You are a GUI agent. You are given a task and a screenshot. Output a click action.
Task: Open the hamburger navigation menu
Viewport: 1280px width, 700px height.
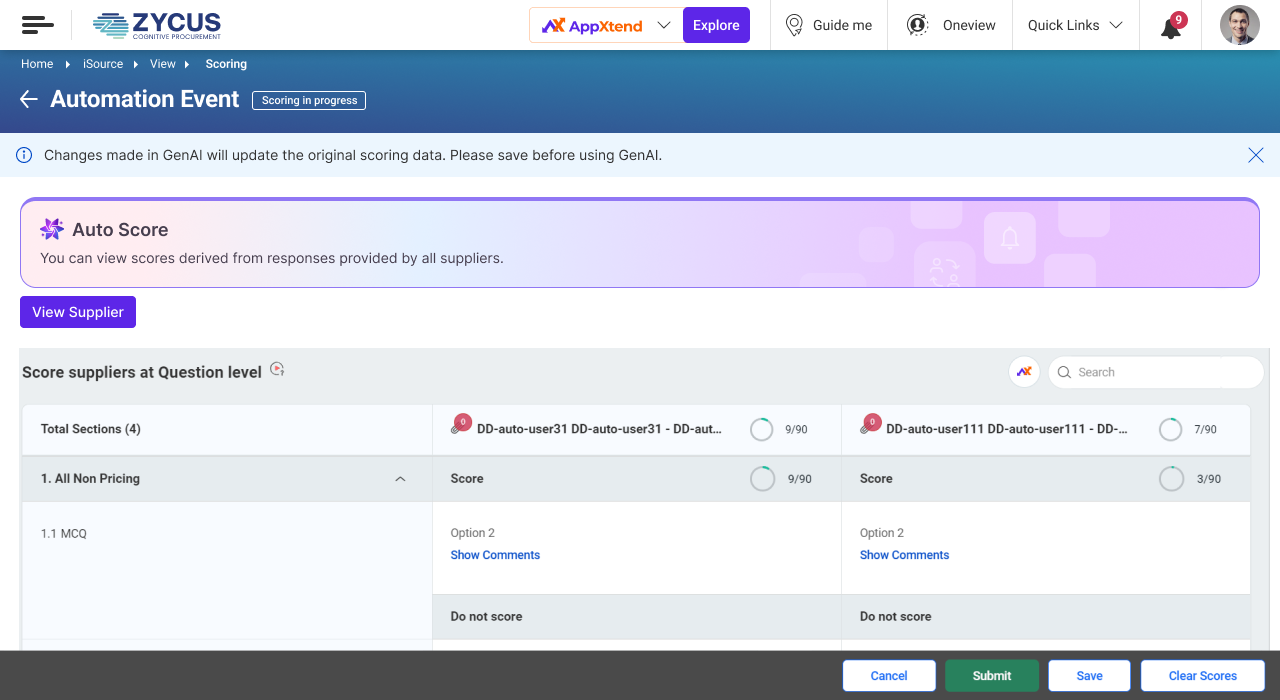pyautogui.click(x=37, y=25)
